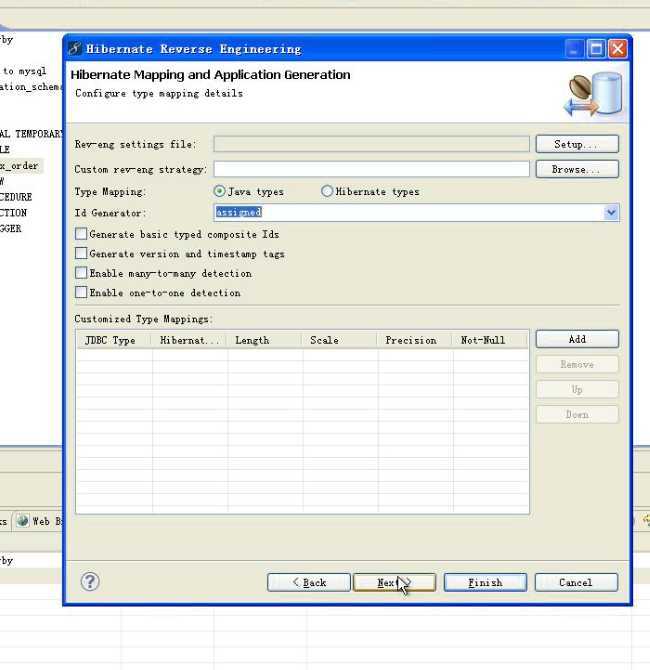Click the Not-Null column header
650x670 pixels.
coord(490,341)
